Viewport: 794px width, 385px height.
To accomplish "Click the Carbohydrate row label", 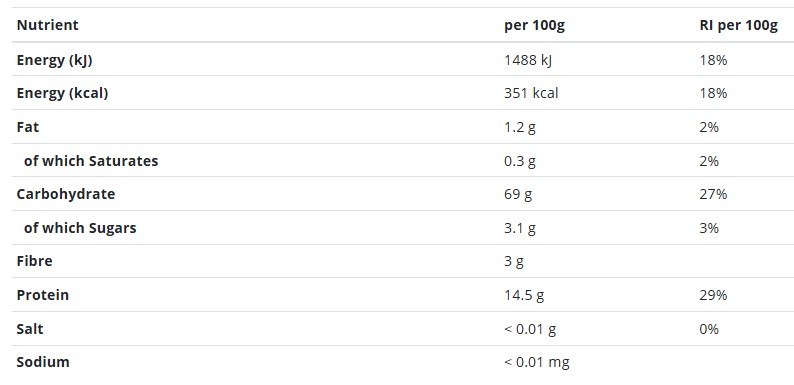I will 66,195.
